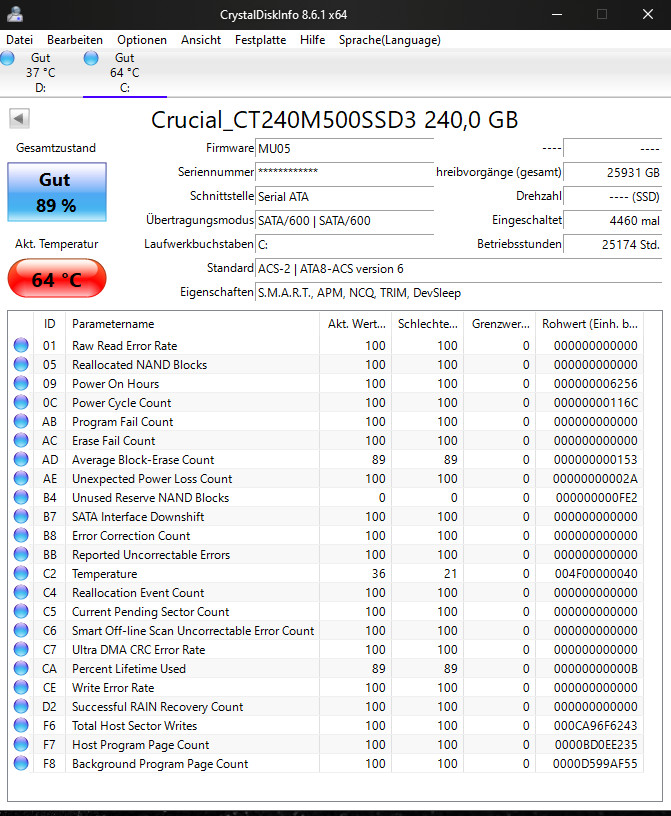The width and height of the screenshot is (671, 816).
Task: Click the Betriebsstunden value 25174 Std.
Action: click(x=613, y=245)
